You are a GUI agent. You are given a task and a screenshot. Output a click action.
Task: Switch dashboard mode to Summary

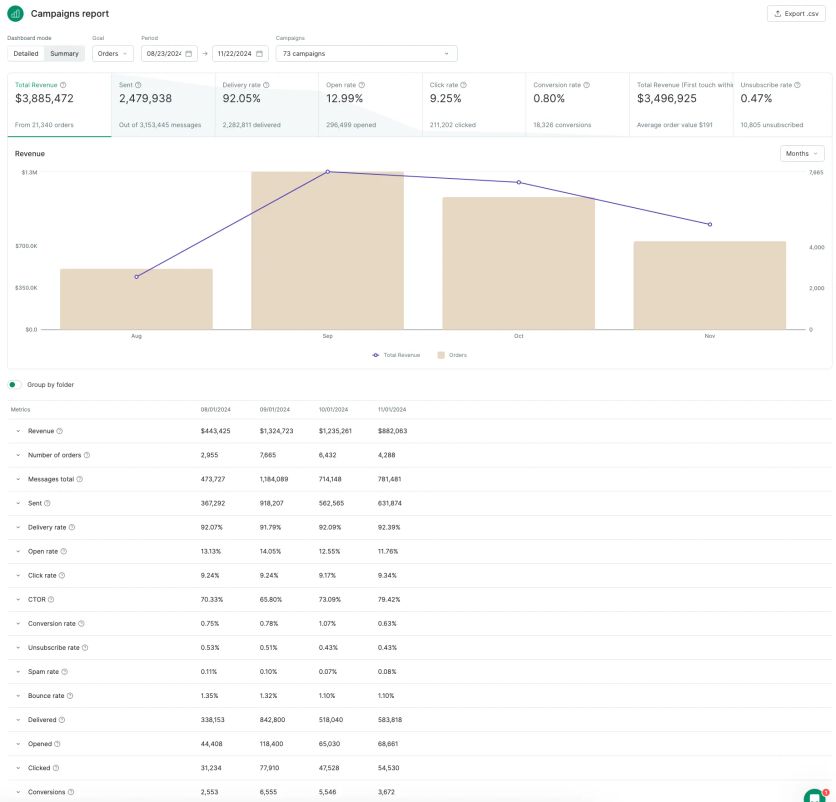(x=64, y=54)
